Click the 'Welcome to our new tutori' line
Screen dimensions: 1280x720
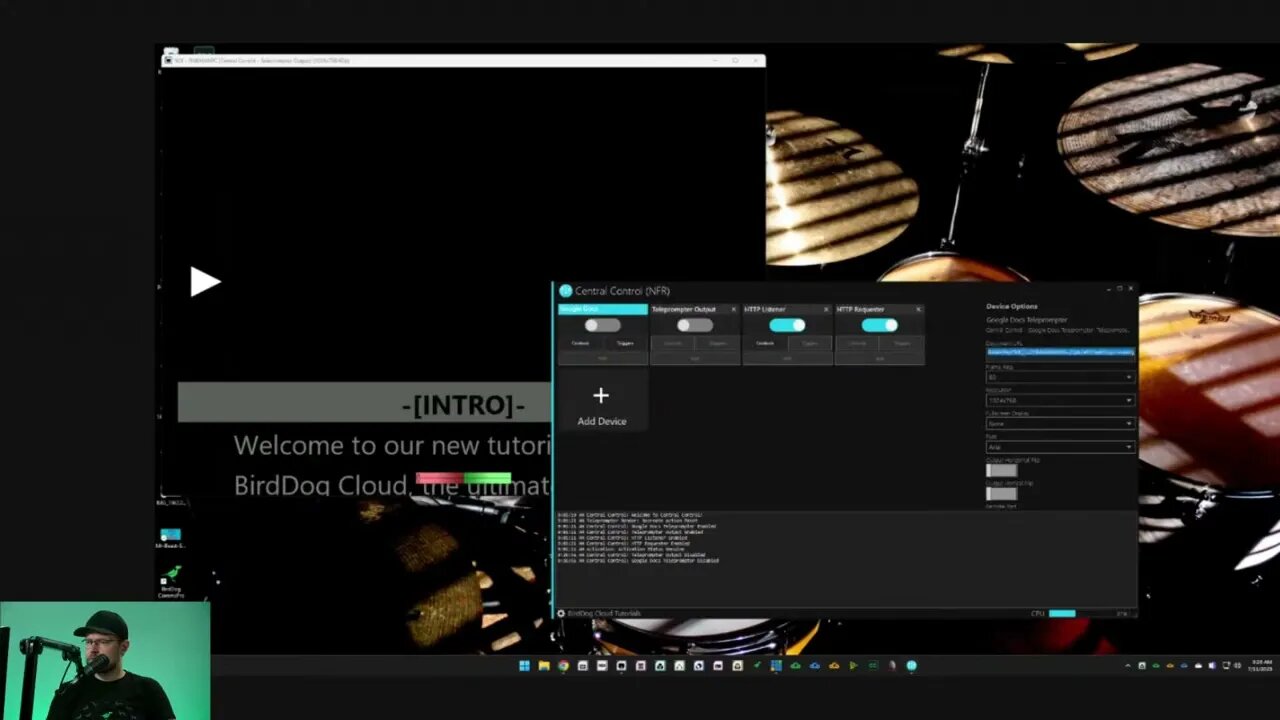coord(392,445)
